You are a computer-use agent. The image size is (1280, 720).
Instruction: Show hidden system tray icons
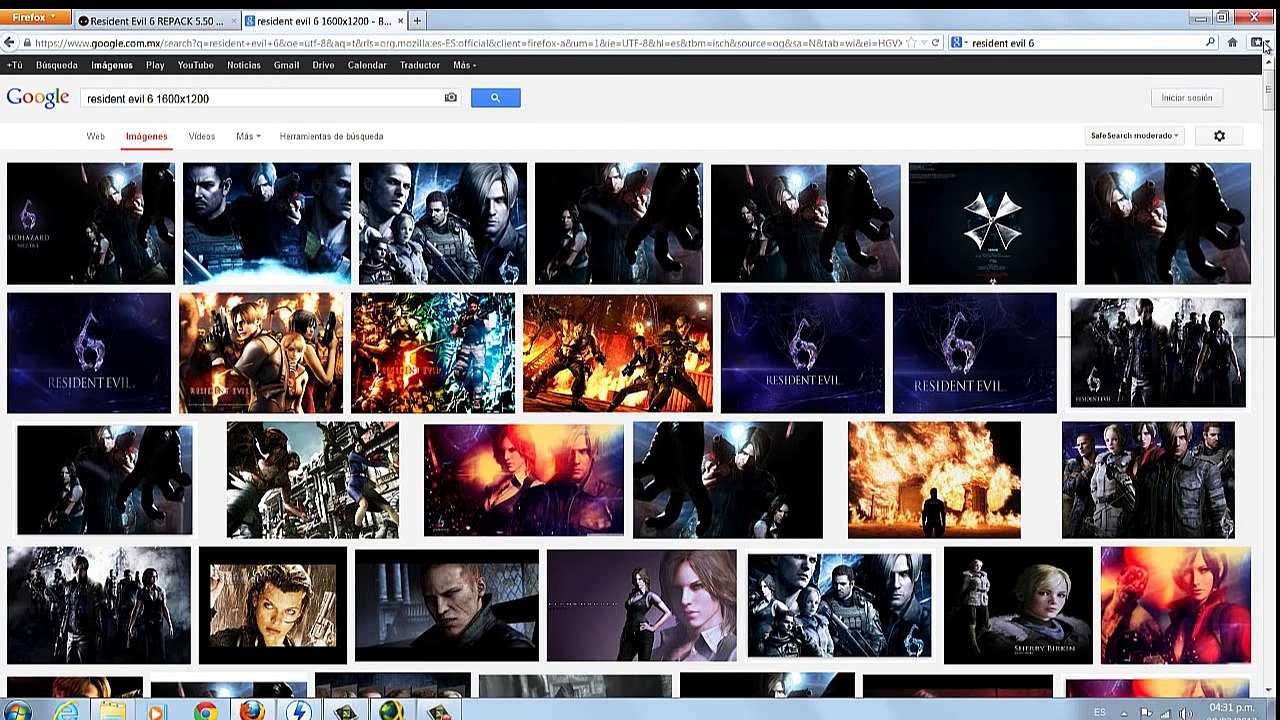tap(1125, 713)
